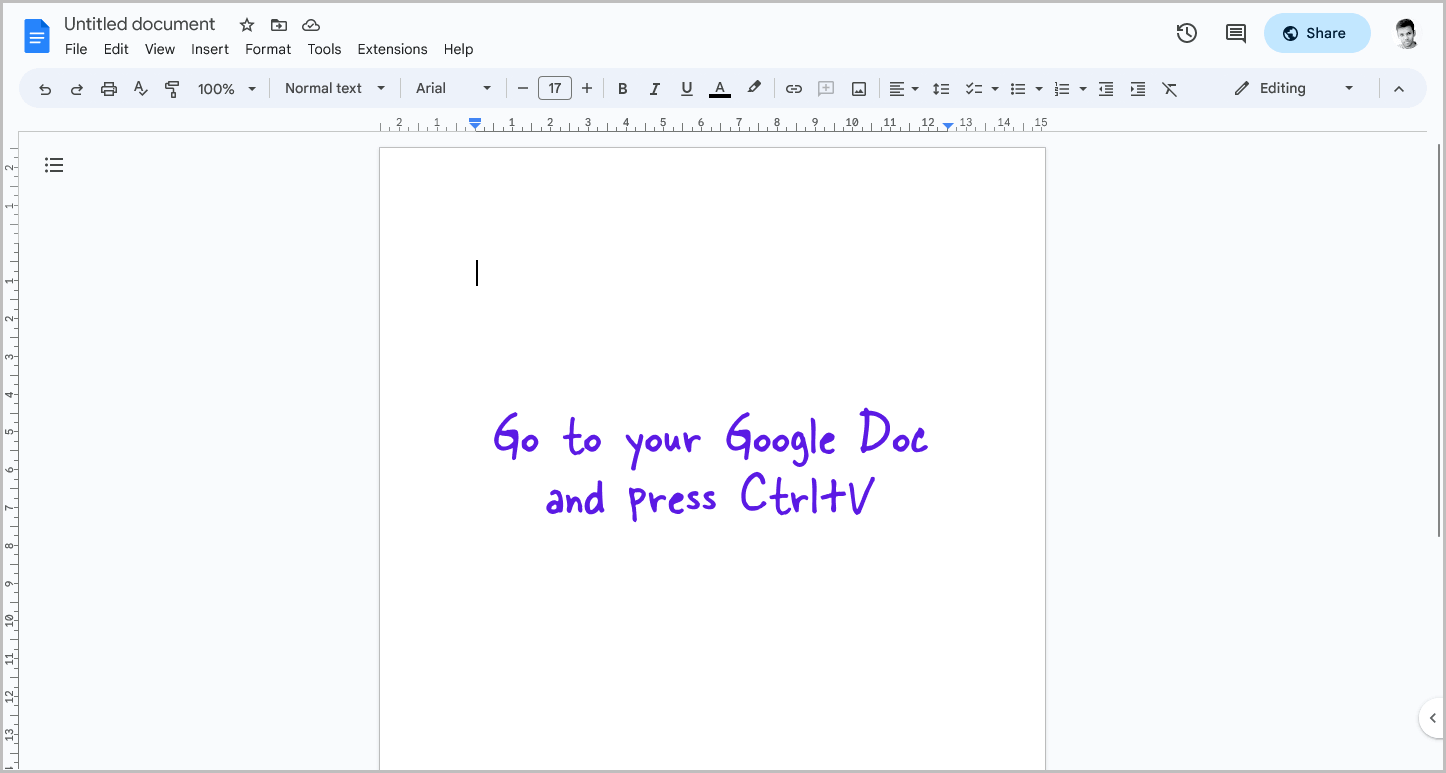Insert a numbered list
The height and width of the screenshot is (773, 1446).
[1062, 89]
